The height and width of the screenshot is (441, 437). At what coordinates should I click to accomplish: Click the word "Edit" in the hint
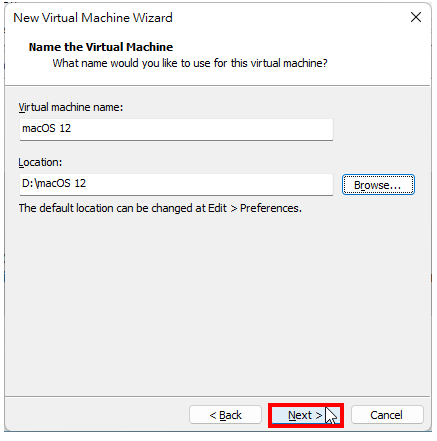pos(217,208)
